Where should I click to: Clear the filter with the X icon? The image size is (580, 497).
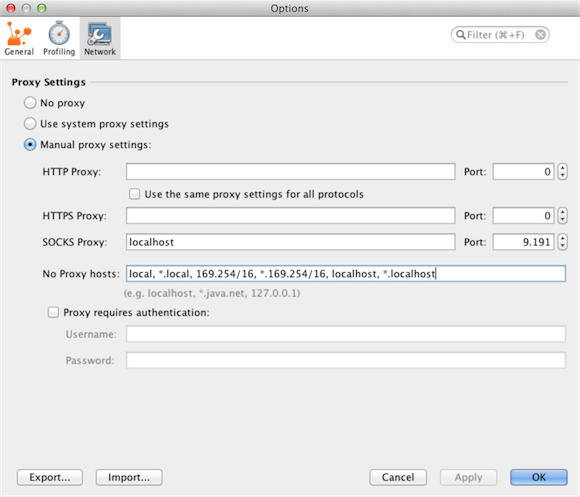(x=540, y=35)
